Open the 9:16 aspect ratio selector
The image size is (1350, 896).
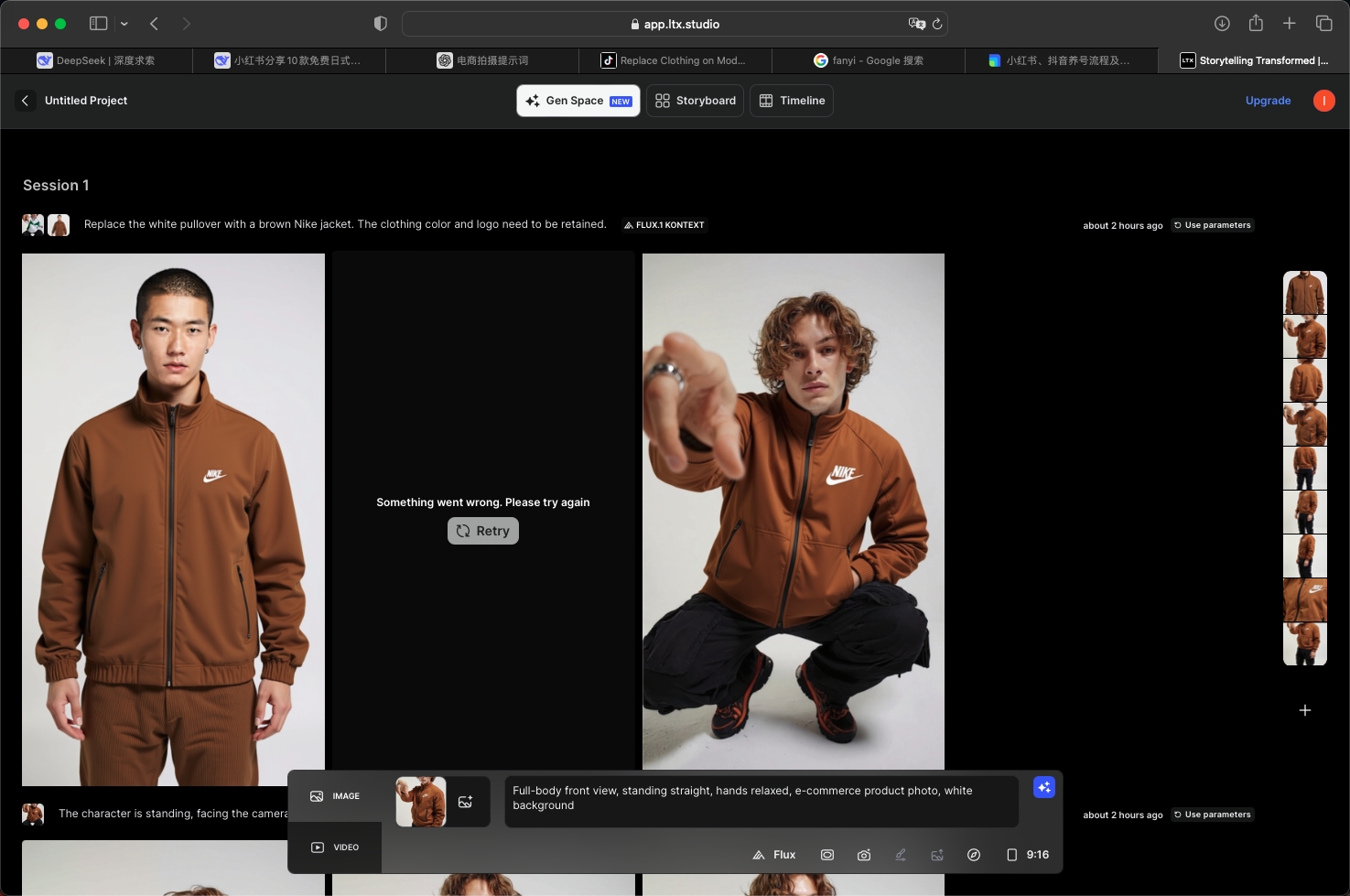click(x=1028, y=855)
